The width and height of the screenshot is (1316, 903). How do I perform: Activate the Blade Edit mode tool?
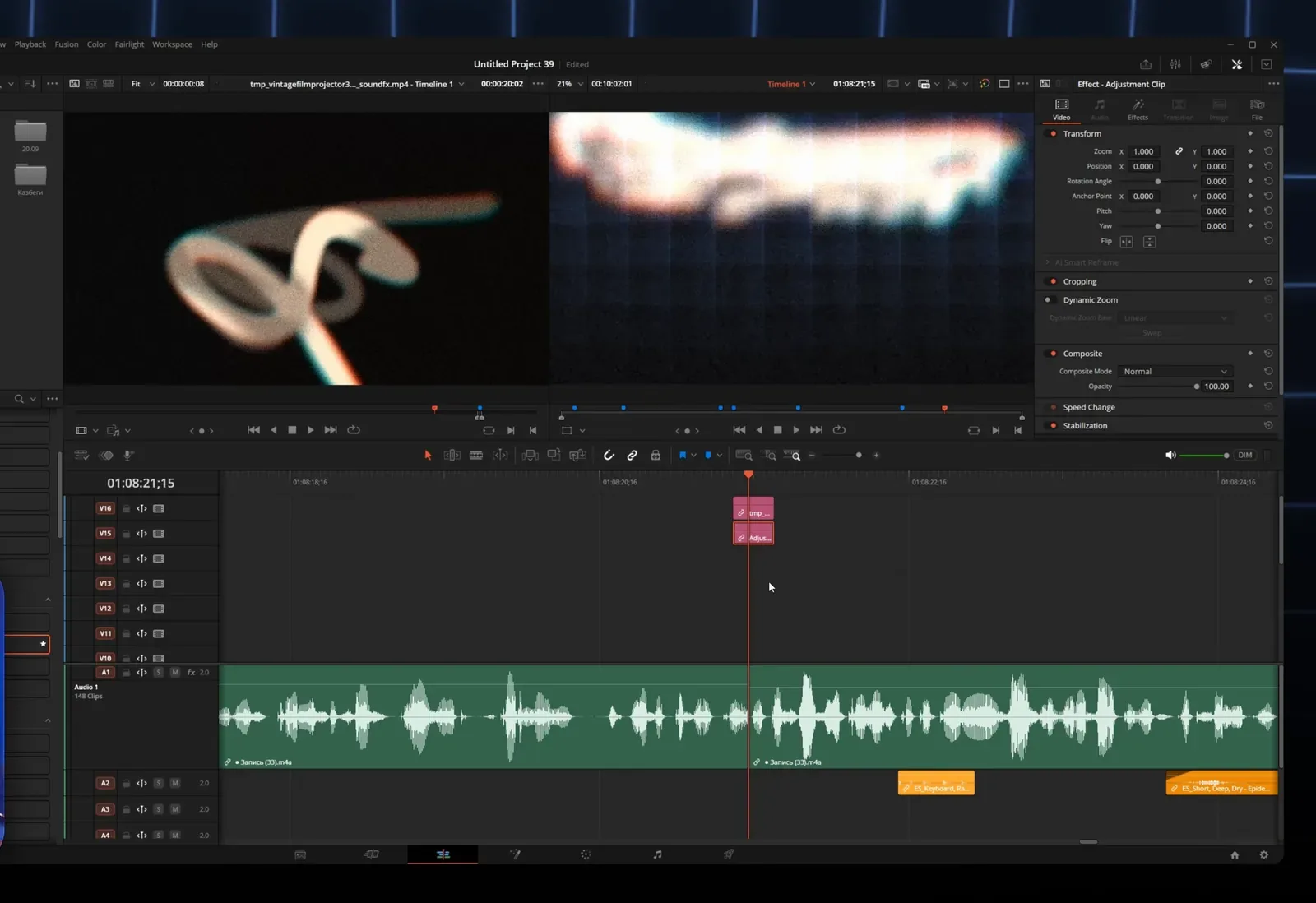coord(476,455)
